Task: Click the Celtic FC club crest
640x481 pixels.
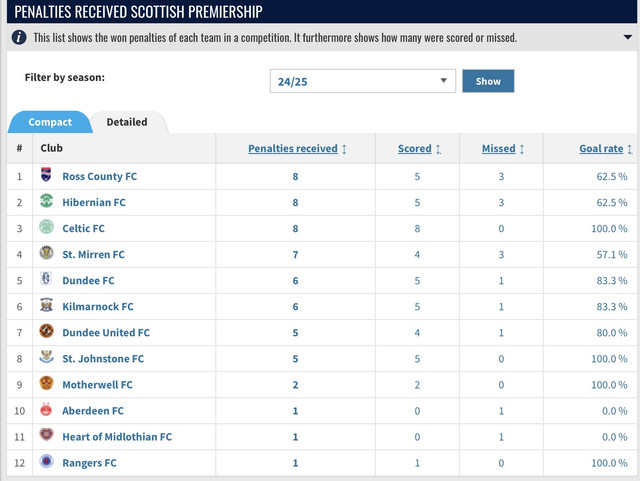Action: pos(46,227)
